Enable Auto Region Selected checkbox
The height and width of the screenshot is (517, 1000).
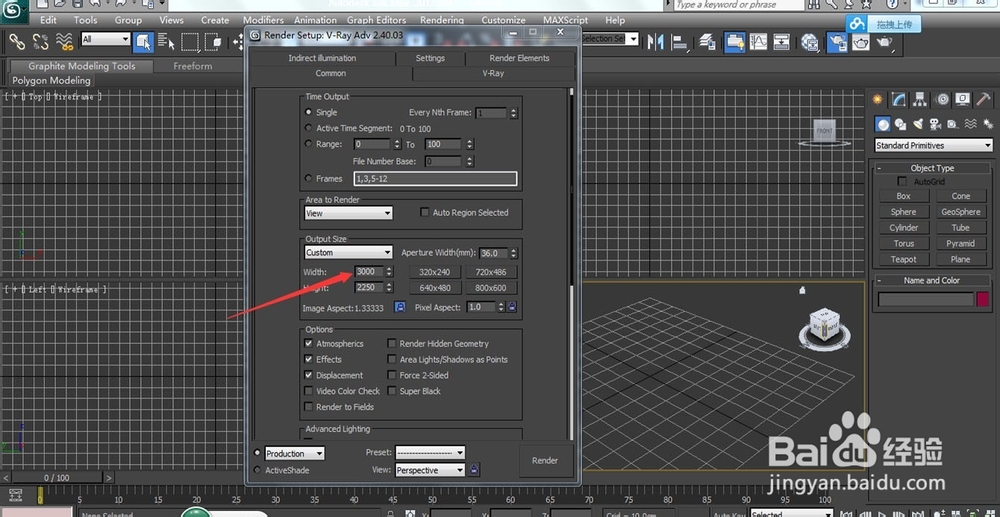coord(425,212)
